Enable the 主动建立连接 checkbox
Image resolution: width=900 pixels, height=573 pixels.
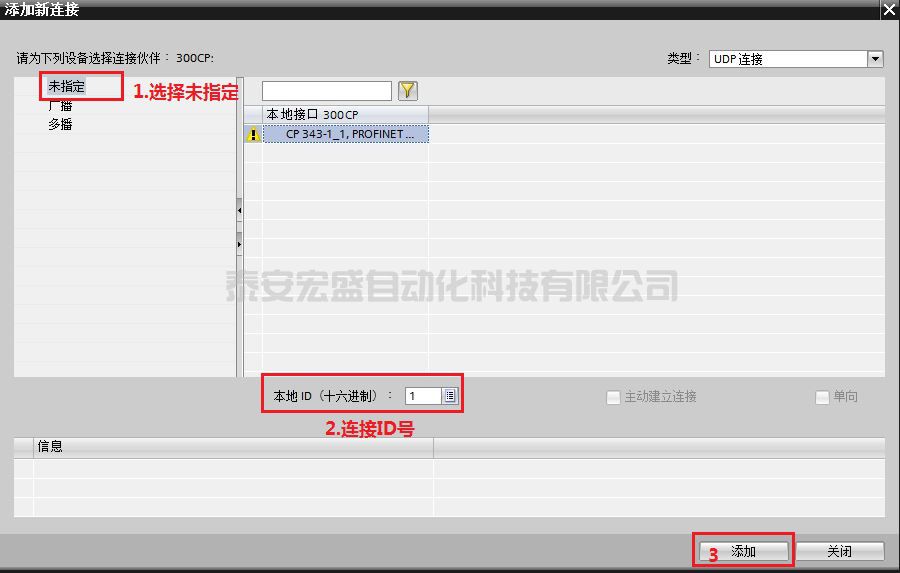click(613, 397)
